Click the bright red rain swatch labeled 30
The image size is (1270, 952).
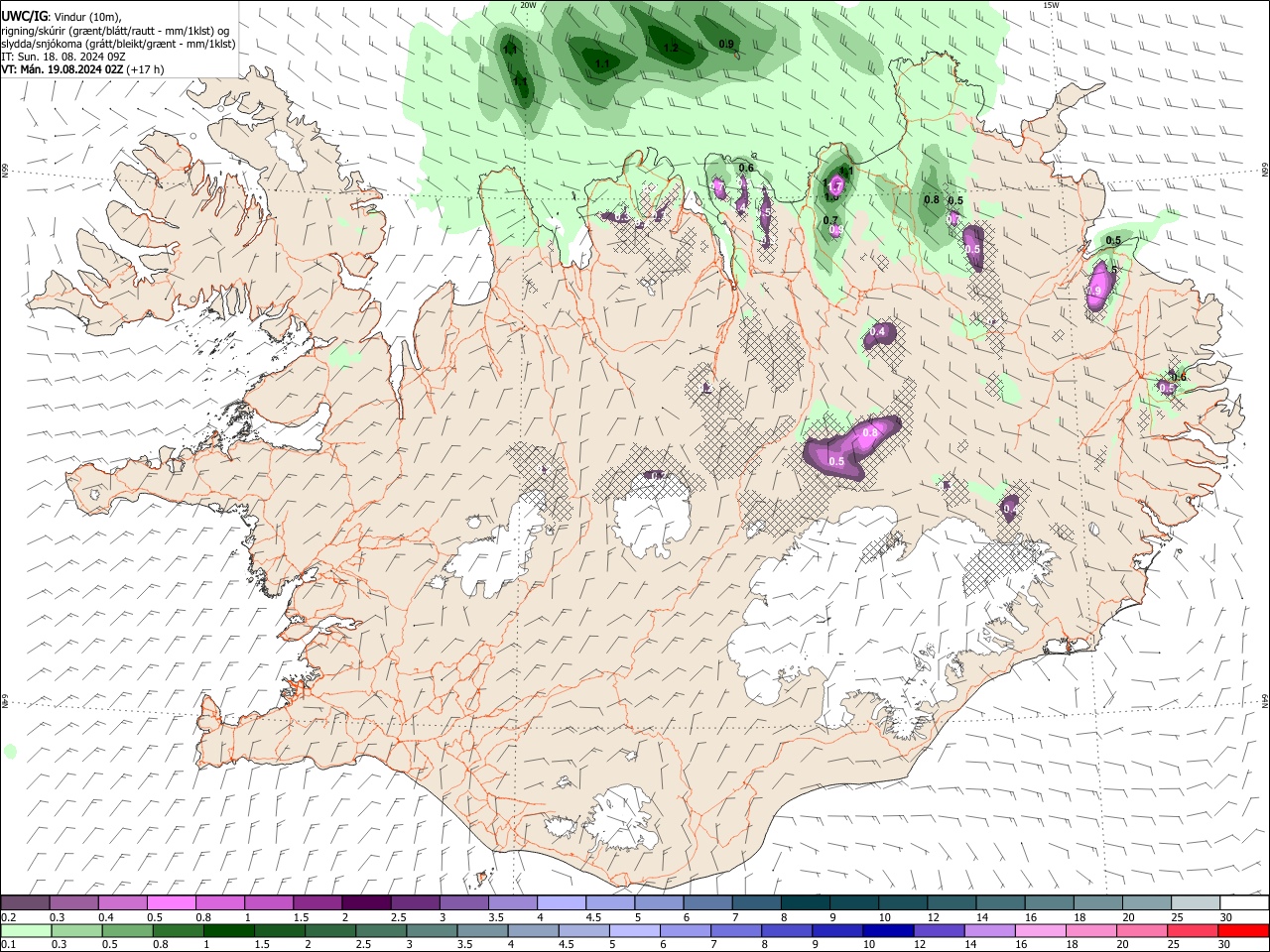[x=1242, y=930]
